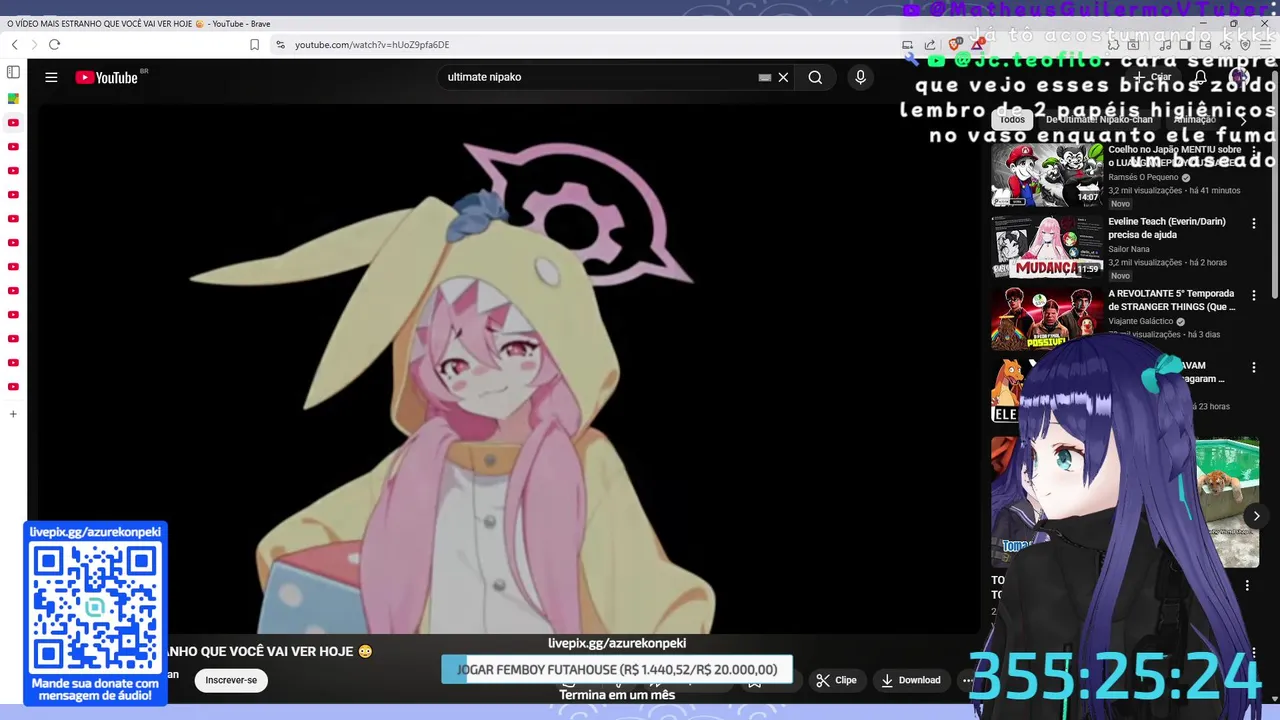The image size is (1280, 720).
Task: Go back with the browser back arrow
Action: 14,45
